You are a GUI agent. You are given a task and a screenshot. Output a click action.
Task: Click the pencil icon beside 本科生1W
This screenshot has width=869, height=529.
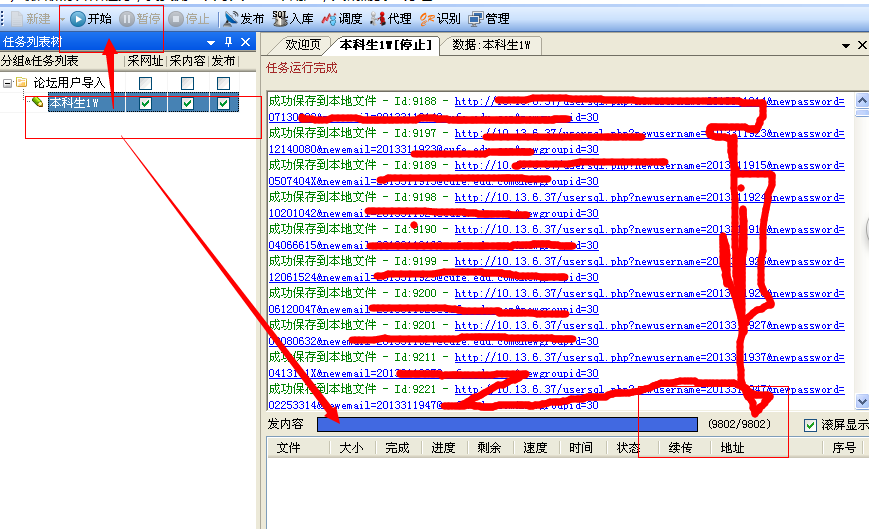37,102
